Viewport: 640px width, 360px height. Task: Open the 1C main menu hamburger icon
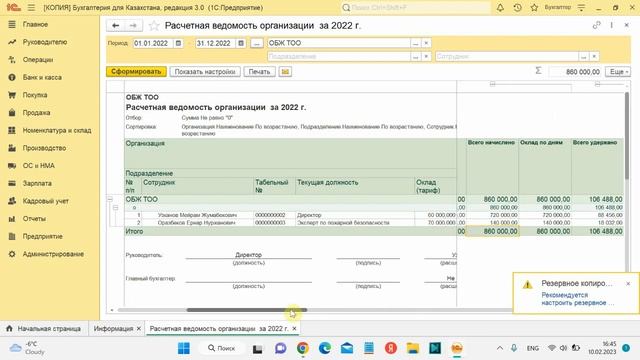(31, 7)
